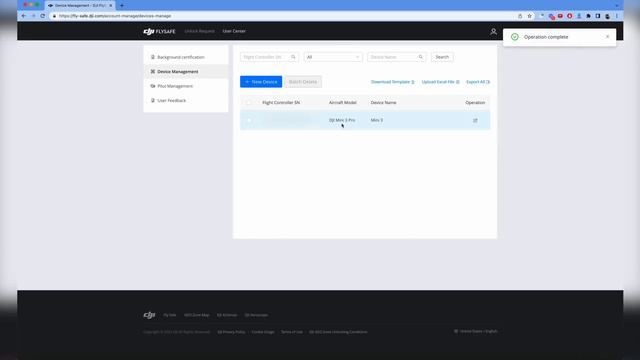Click the red circular extension icon in the browser toolbar
640x360 pixels.
(x=569, y=16)
